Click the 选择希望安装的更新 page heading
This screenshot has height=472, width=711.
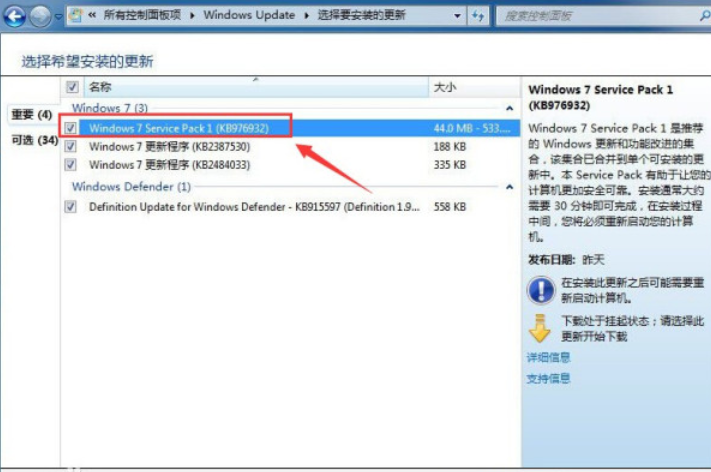[x=88, y=61]
